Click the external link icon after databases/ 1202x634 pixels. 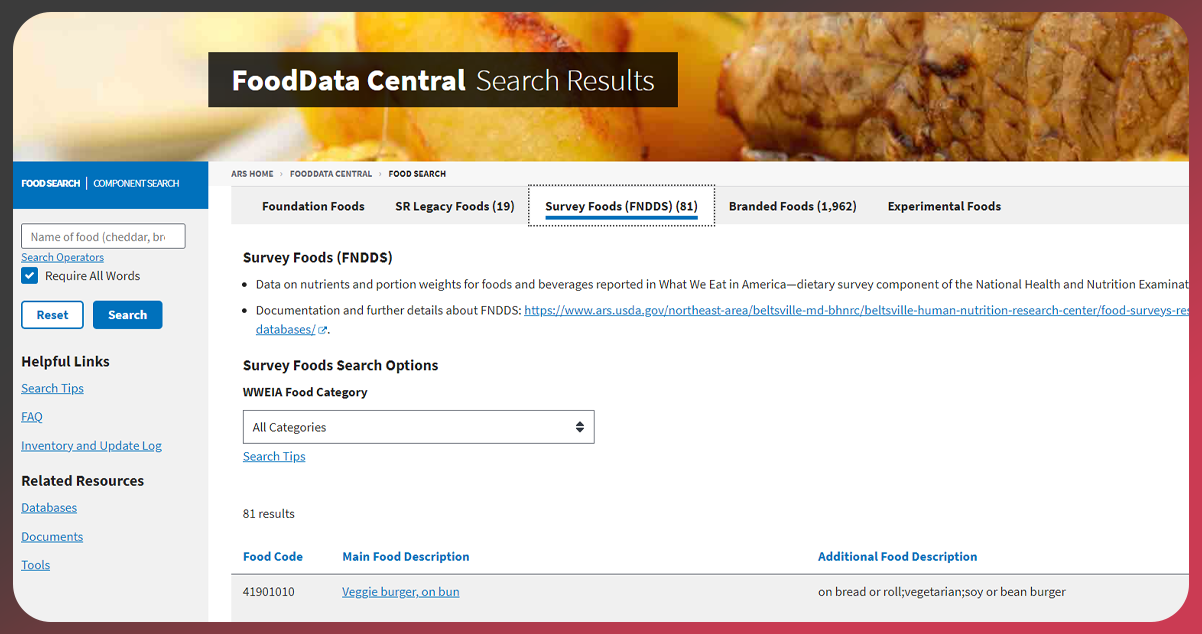(x=323, y=330)
